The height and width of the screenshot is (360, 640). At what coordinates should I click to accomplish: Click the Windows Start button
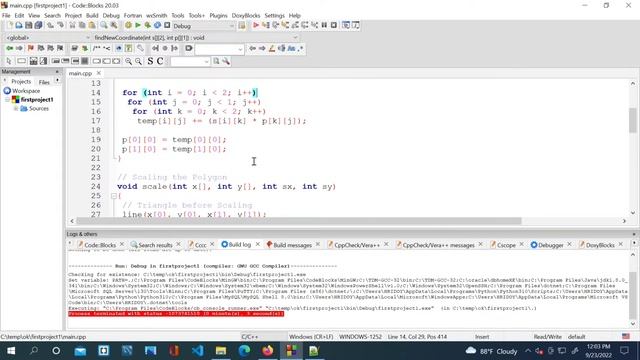[11, 351]
